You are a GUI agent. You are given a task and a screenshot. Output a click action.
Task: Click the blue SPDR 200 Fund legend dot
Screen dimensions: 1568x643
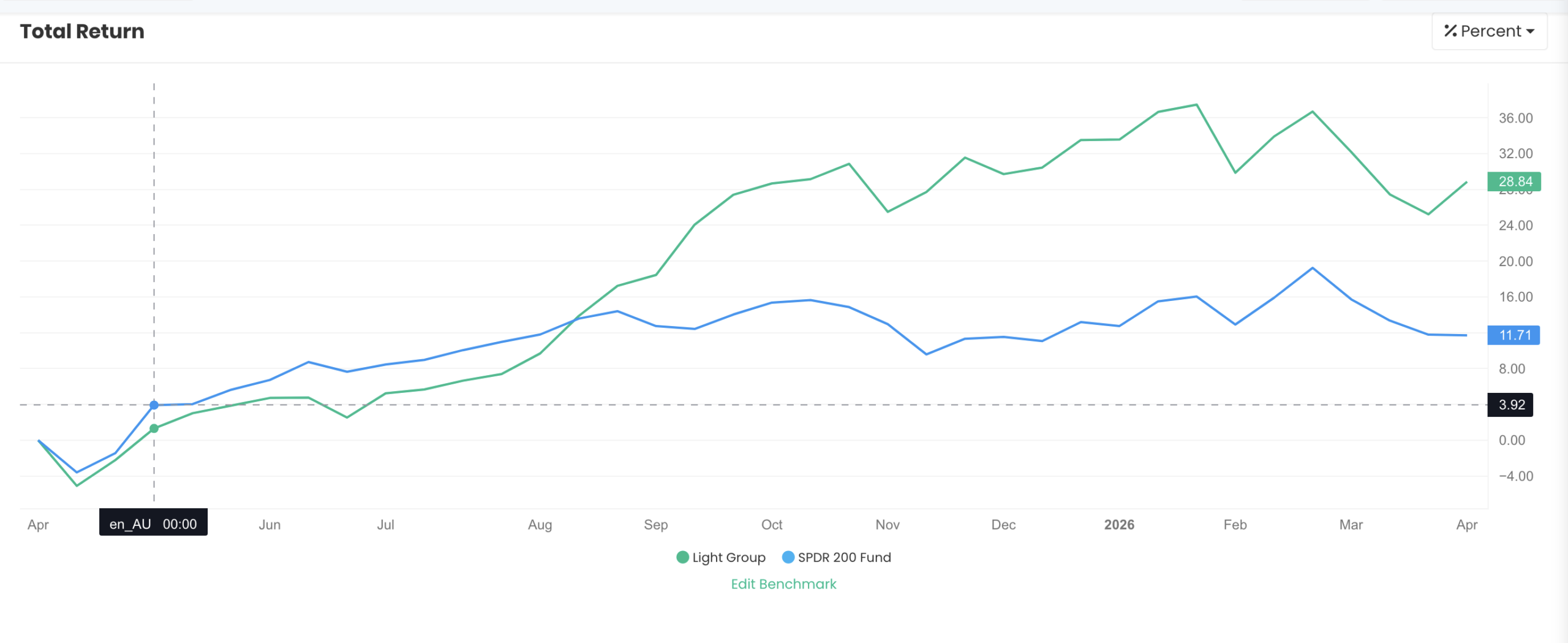click(788, 557)
